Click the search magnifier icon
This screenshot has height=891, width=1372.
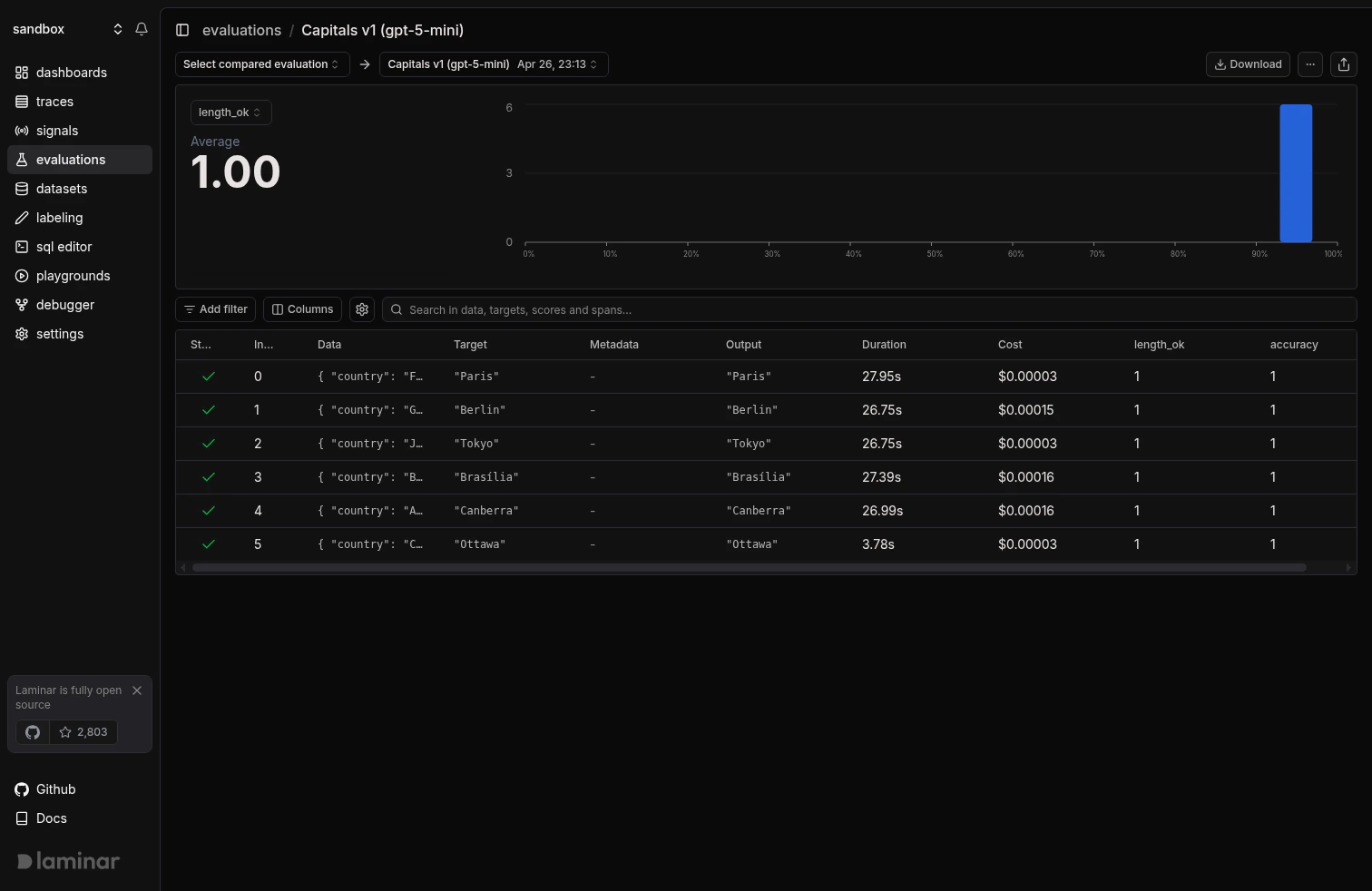397,309
